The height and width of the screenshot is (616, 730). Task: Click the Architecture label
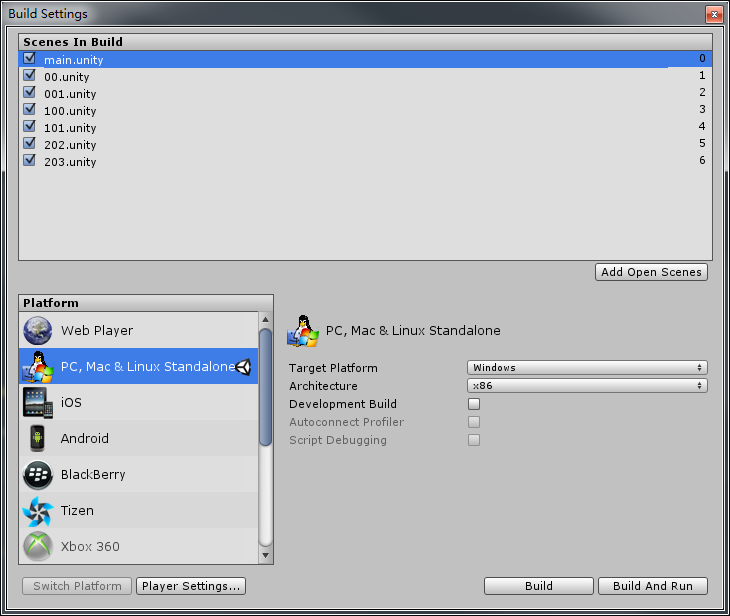point(323,386)
